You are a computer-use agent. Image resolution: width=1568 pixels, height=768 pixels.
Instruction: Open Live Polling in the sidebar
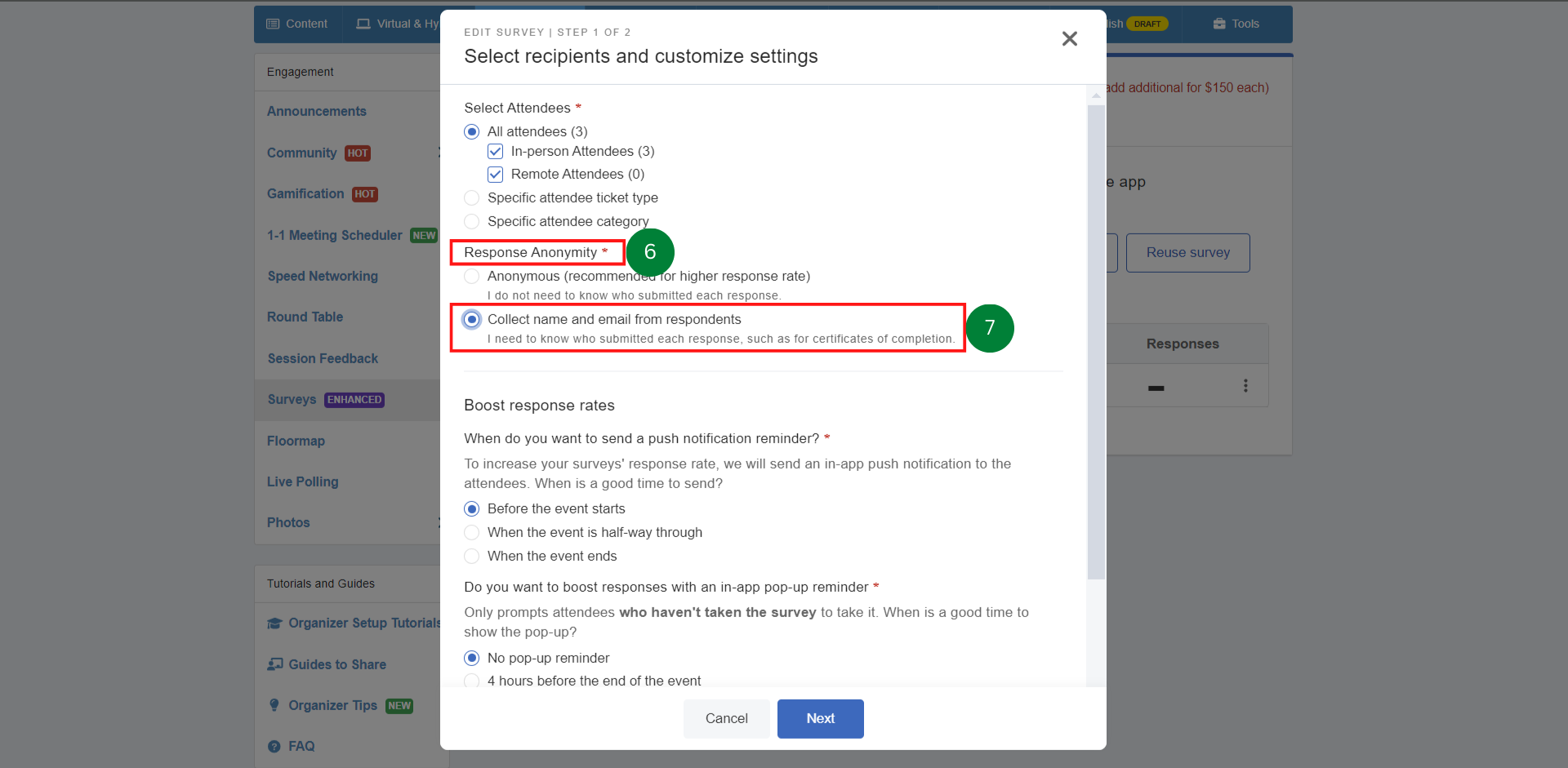click(302, 482)
